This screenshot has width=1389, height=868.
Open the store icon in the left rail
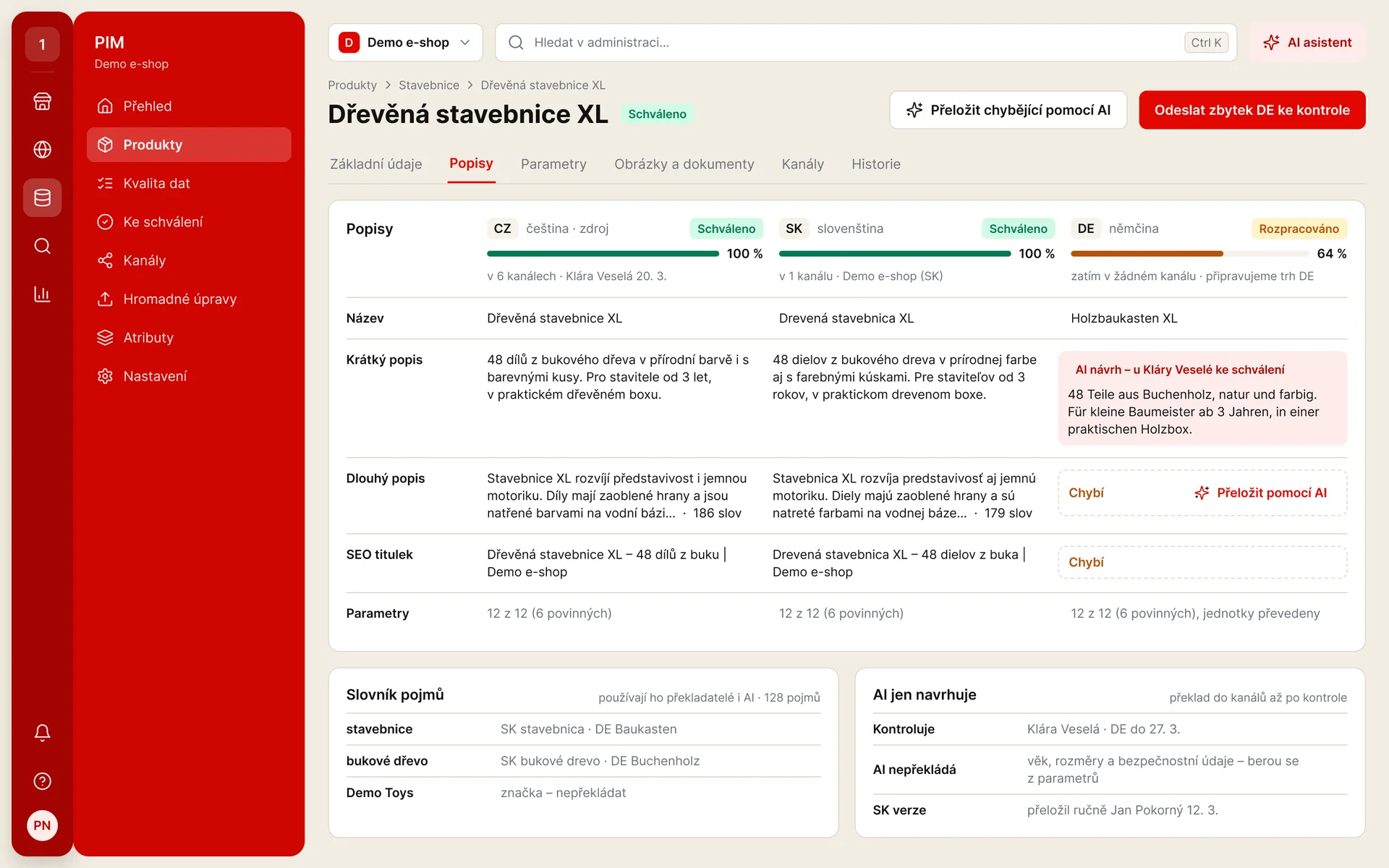point(42,101)
